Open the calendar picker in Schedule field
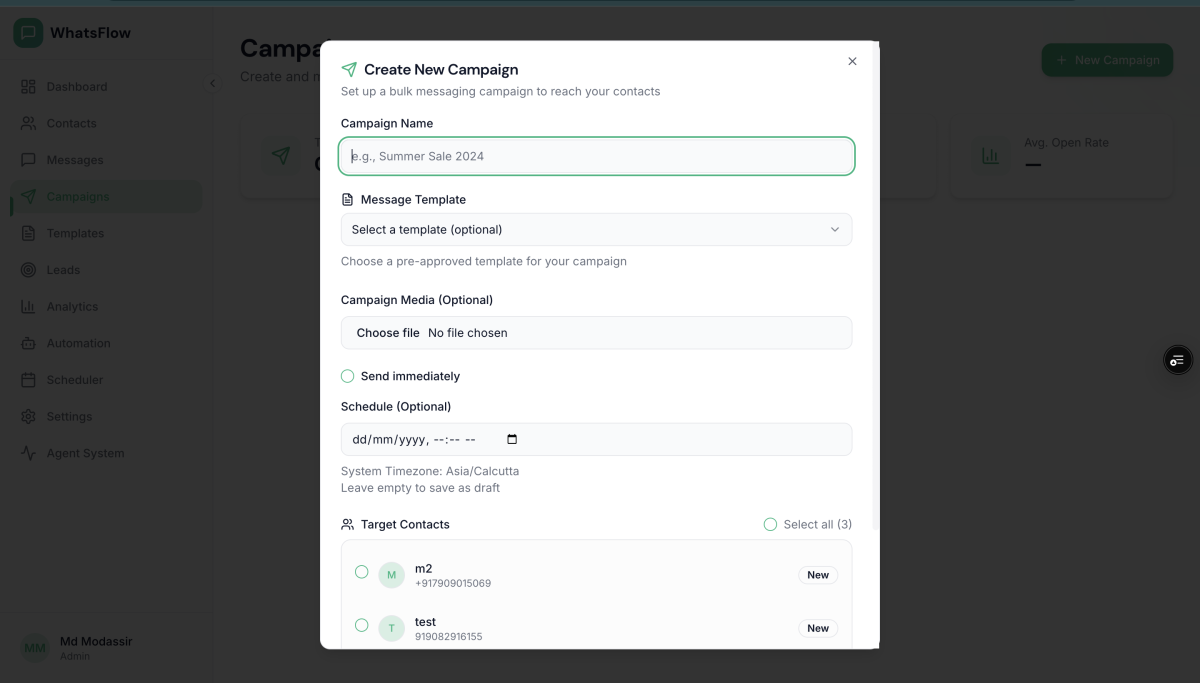 pyautogui.click(x=513, y=439)
